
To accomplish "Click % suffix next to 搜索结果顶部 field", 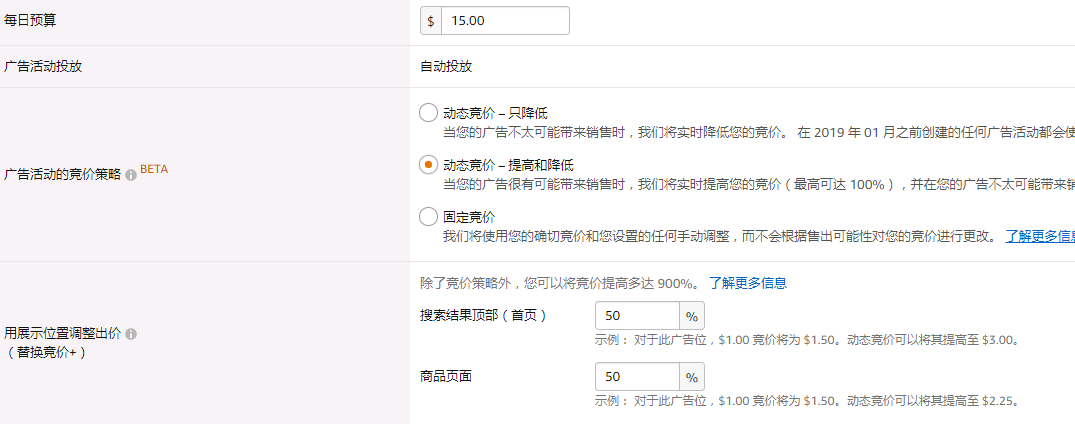I will point(692,316).
